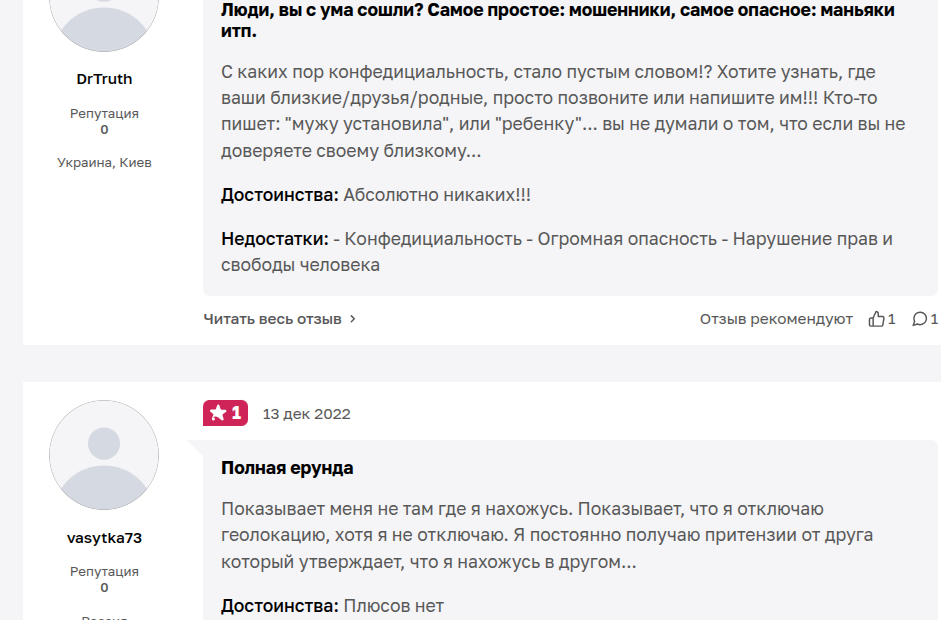
Task: Open vasytka73's profile avatar
Action: coord(104,455)
